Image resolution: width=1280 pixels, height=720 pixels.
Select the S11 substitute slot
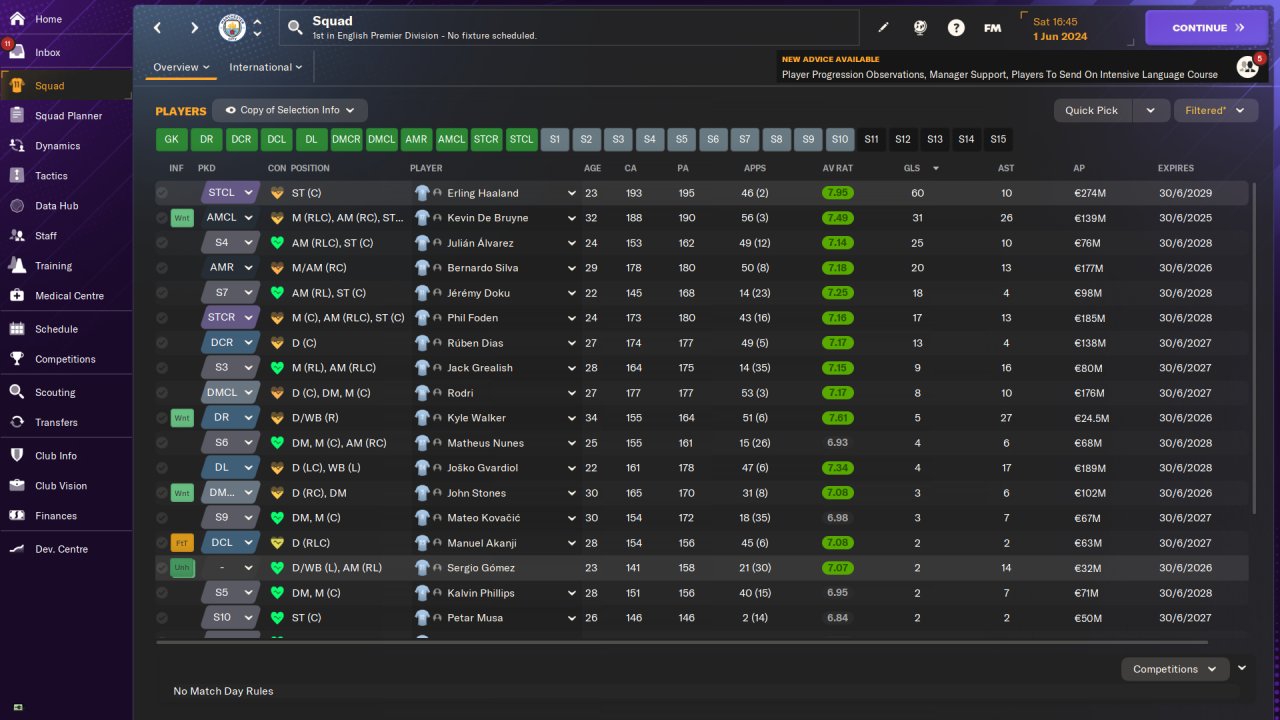pyautogui.click(x=871, y=140)
